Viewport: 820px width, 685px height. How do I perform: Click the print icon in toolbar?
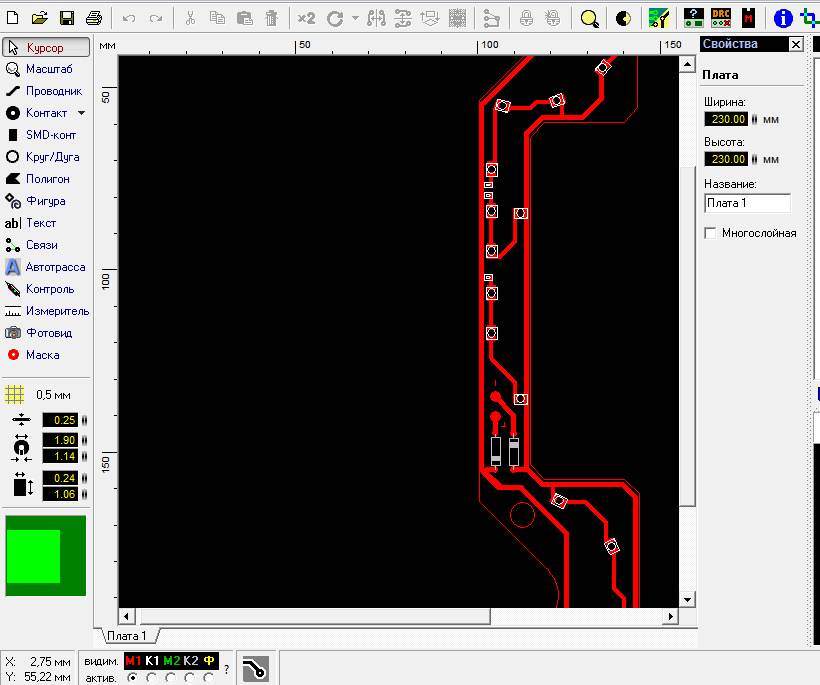coord(93,18)
